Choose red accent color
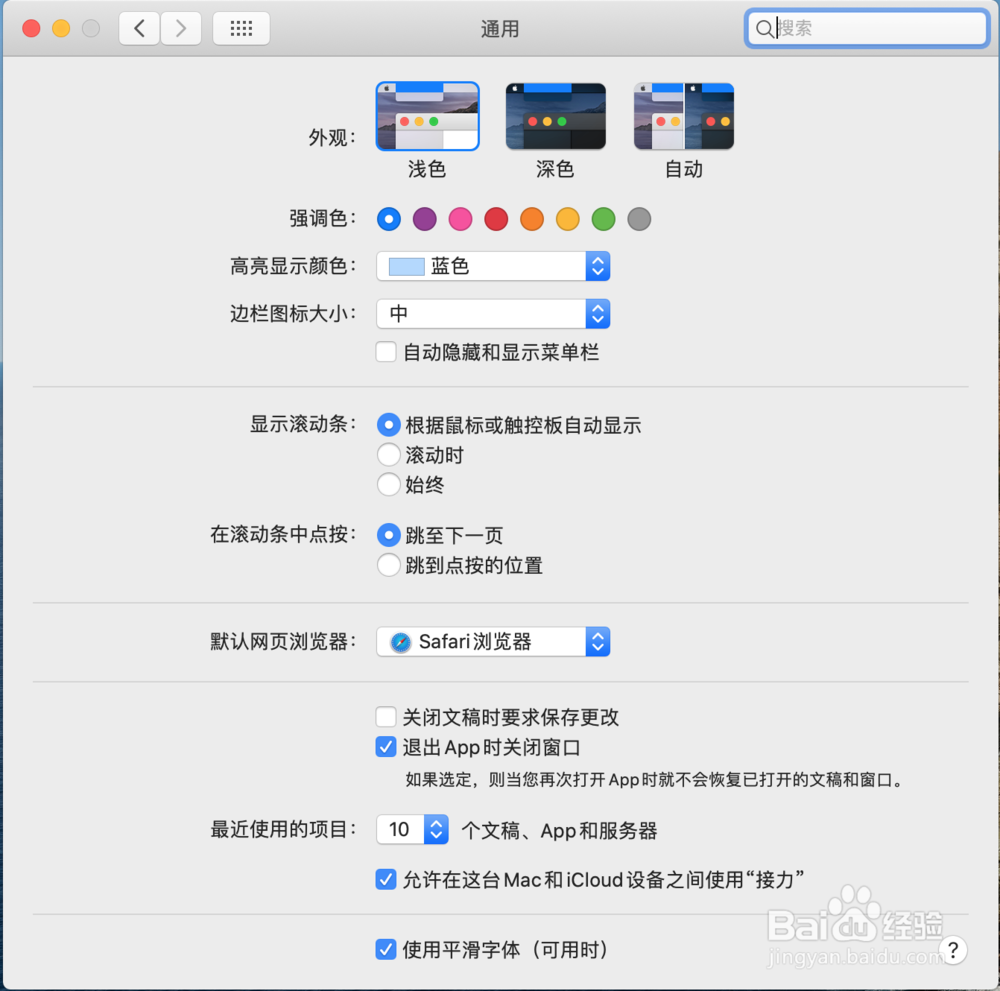Image resolution: width=1000 pixels, height=991 pixels. 496,219
